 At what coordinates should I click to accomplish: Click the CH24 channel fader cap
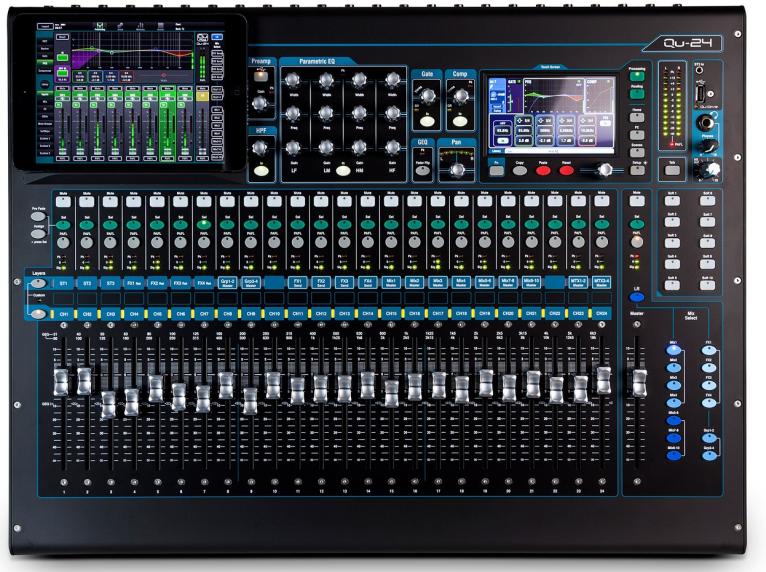click(604, 381)
